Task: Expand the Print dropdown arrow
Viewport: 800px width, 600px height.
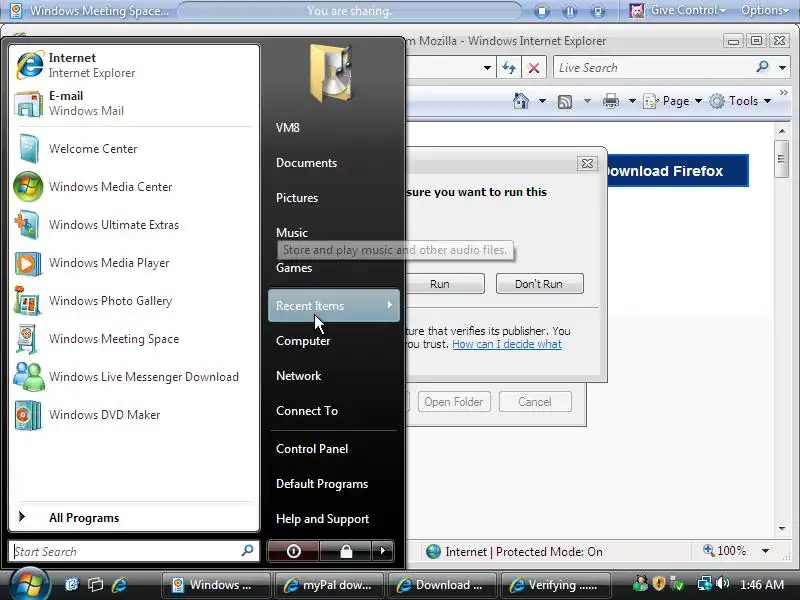Action: pos(632,101)
